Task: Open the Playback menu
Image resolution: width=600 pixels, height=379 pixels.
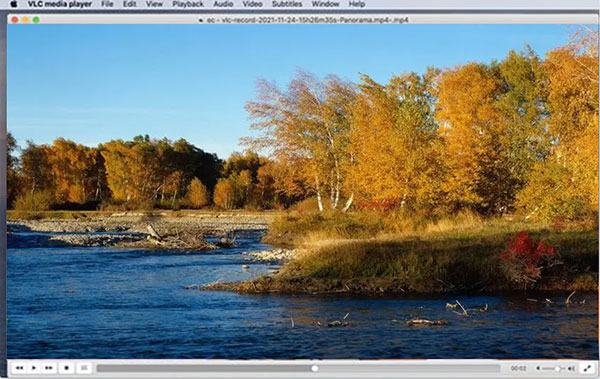Action: point(188,4)
